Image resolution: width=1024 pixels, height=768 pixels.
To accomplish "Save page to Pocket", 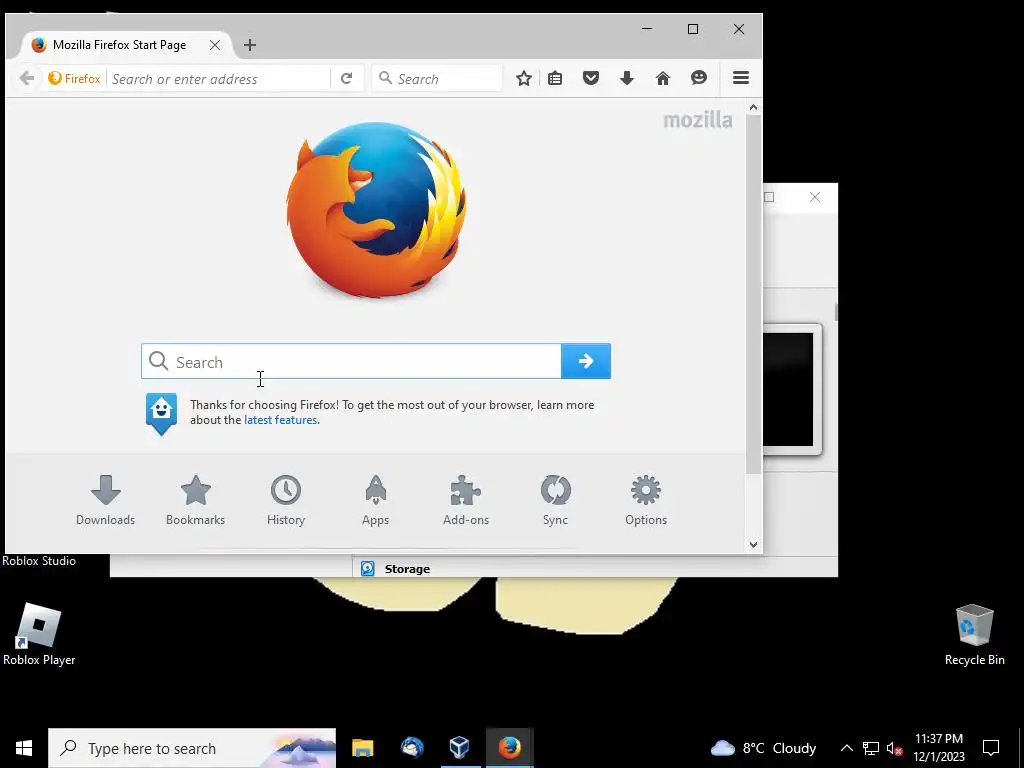I will (591, 78).
